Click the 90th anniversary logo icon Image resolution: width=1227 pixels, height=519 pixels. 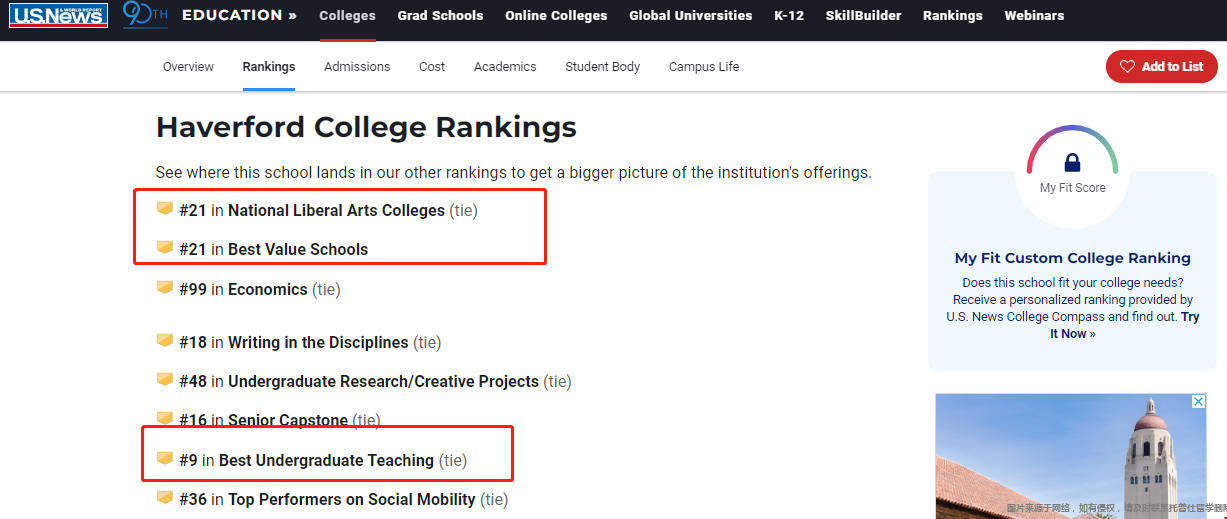coord(145,15)
